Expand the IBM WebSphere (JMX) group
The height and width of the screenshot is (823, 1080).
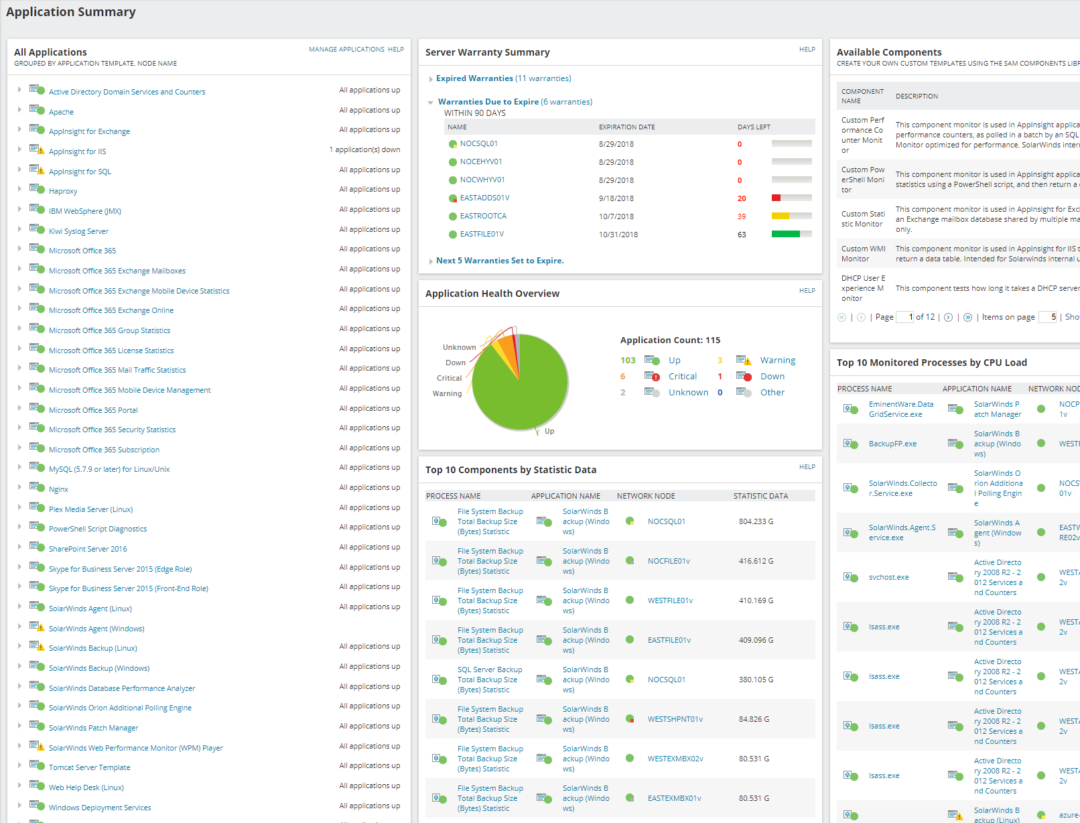coord(19,209)
